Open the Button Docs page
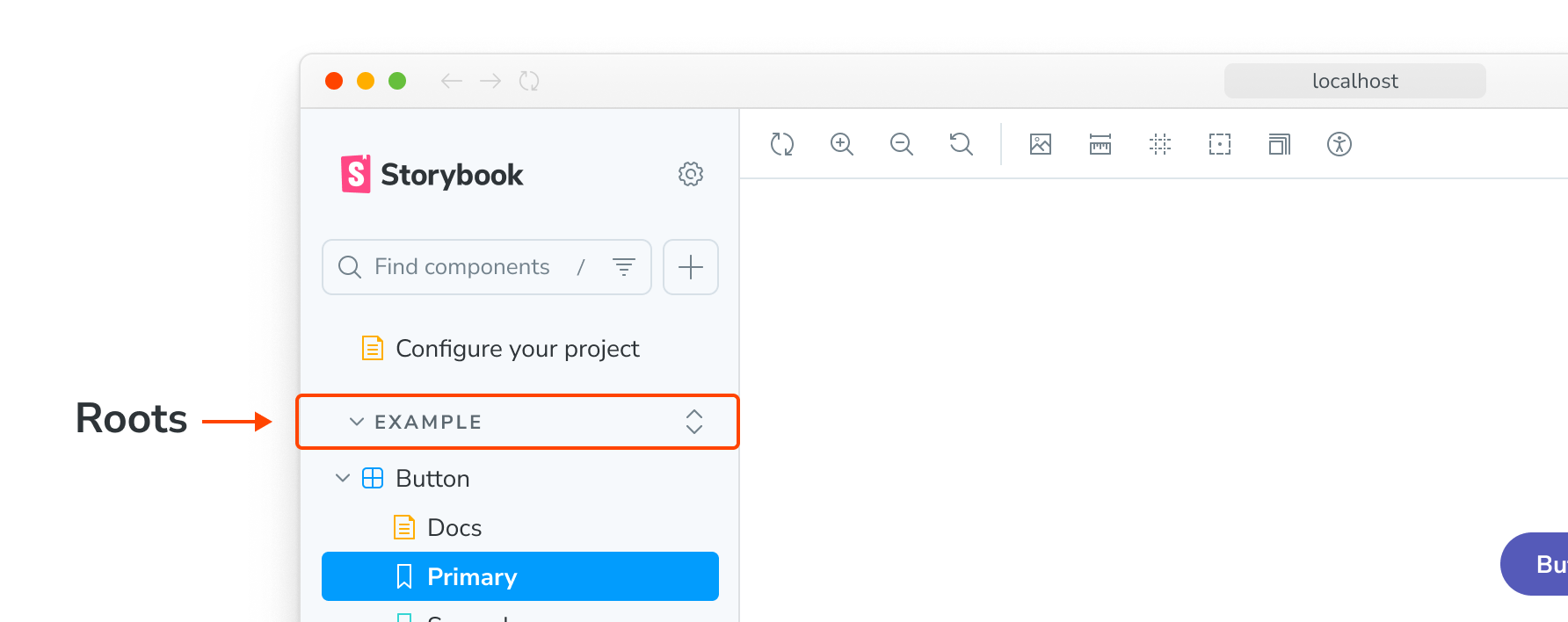Viewport: 1568px width, 622px height. click(454, 527)
